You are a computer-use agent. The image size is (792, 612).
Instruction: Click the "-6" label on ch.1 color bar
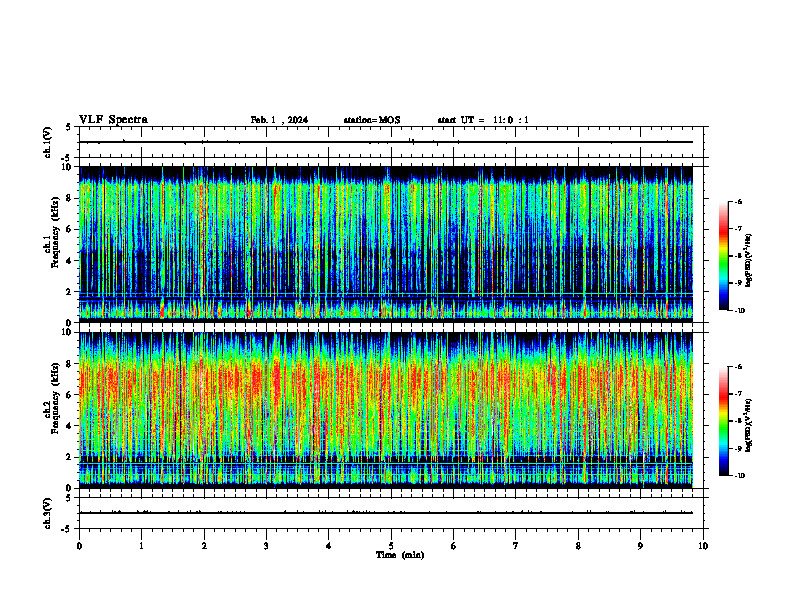[738, 202]
